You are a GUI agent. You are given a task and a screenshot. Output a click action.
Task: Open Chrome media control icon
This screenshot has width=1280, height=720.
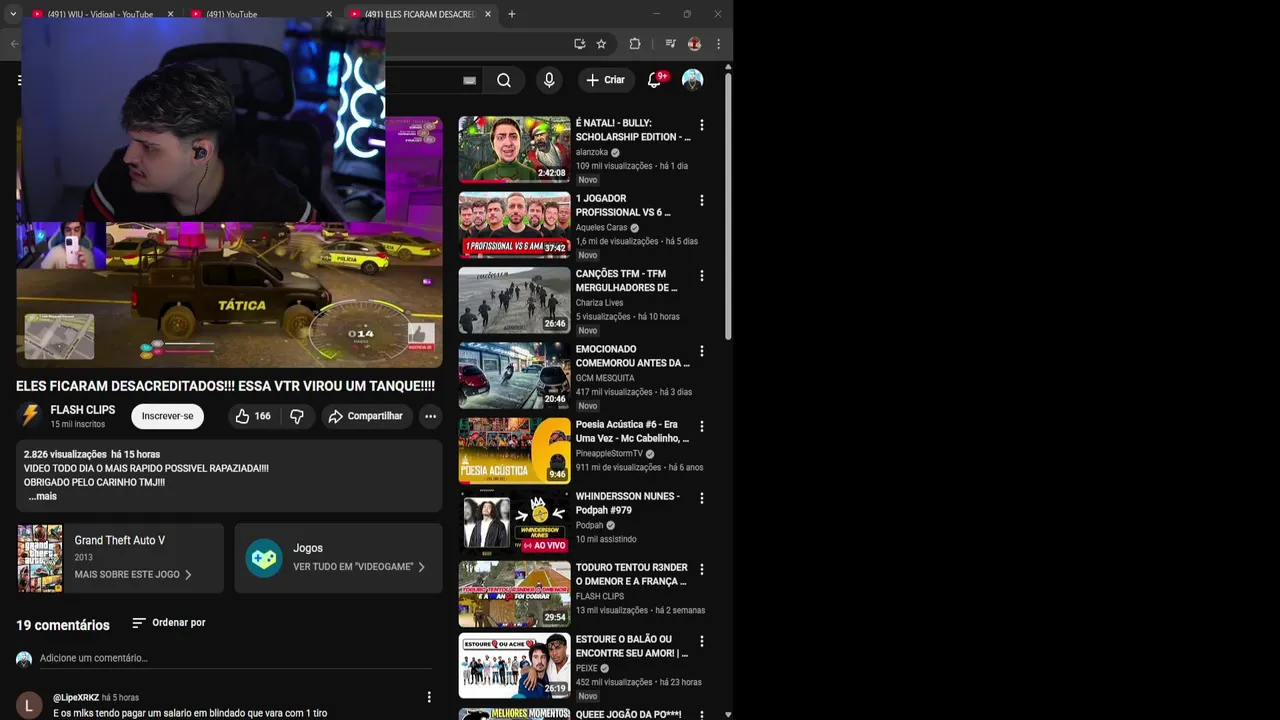pos(670,44)
